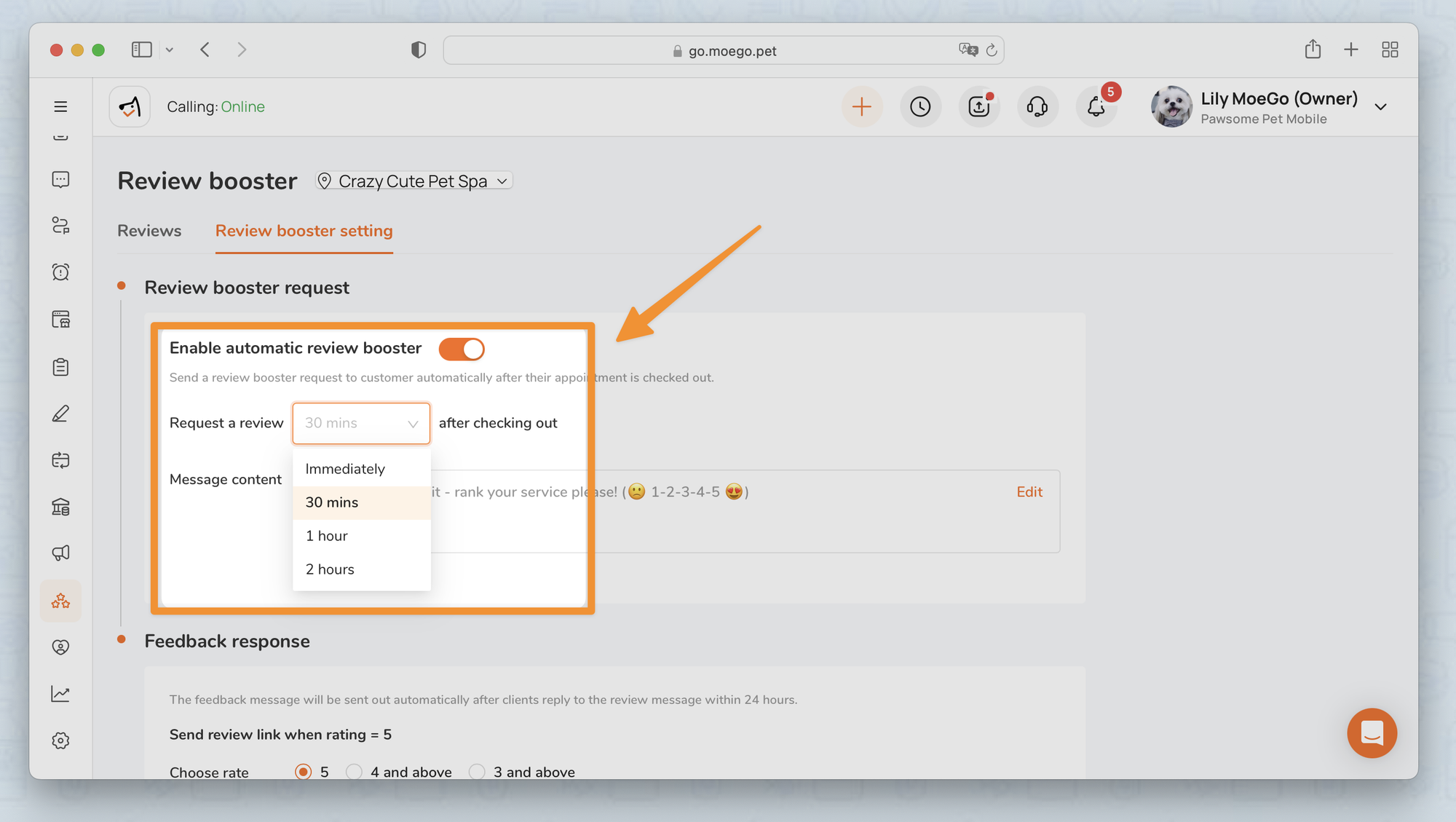The image size is (1456, 822).
Task: Open the Safari sidebar options chevron
Action: click(x=170, y=50)
